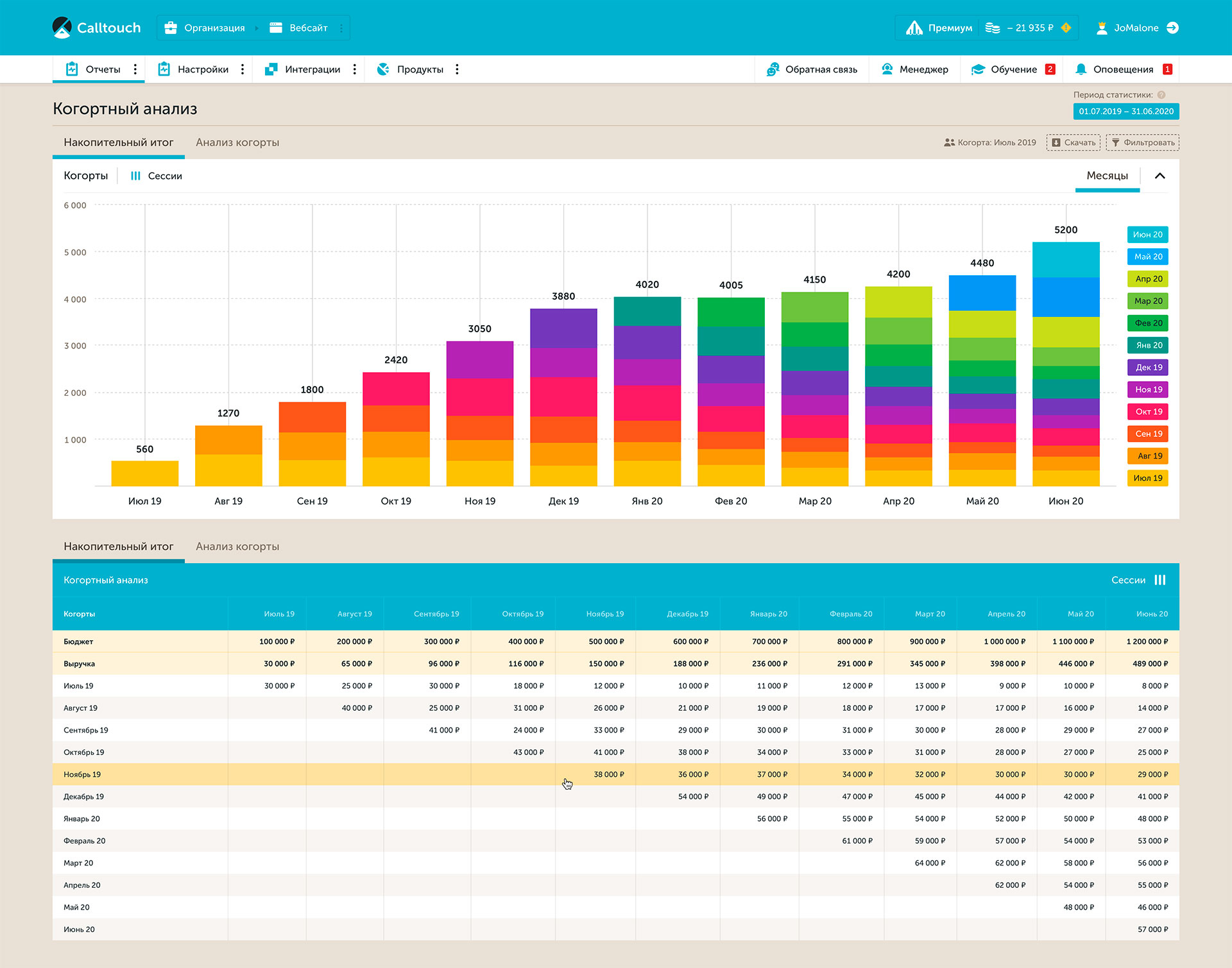The image size is (1232, 968).
Task: Open the statistics period date picker
Action: pyautogui.click(x=1125, y=112)
